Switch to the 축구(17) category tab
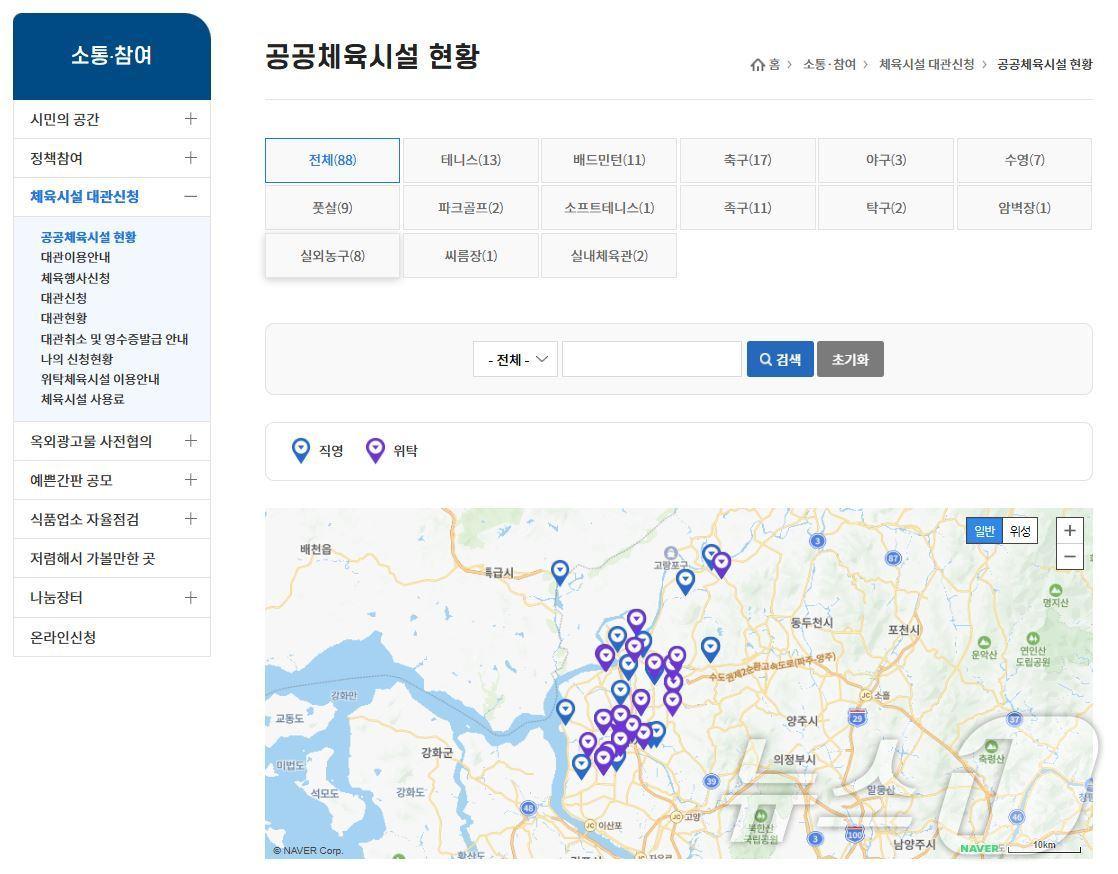The height and width of the screenshot is (874, 1118). tap(748, 159)
